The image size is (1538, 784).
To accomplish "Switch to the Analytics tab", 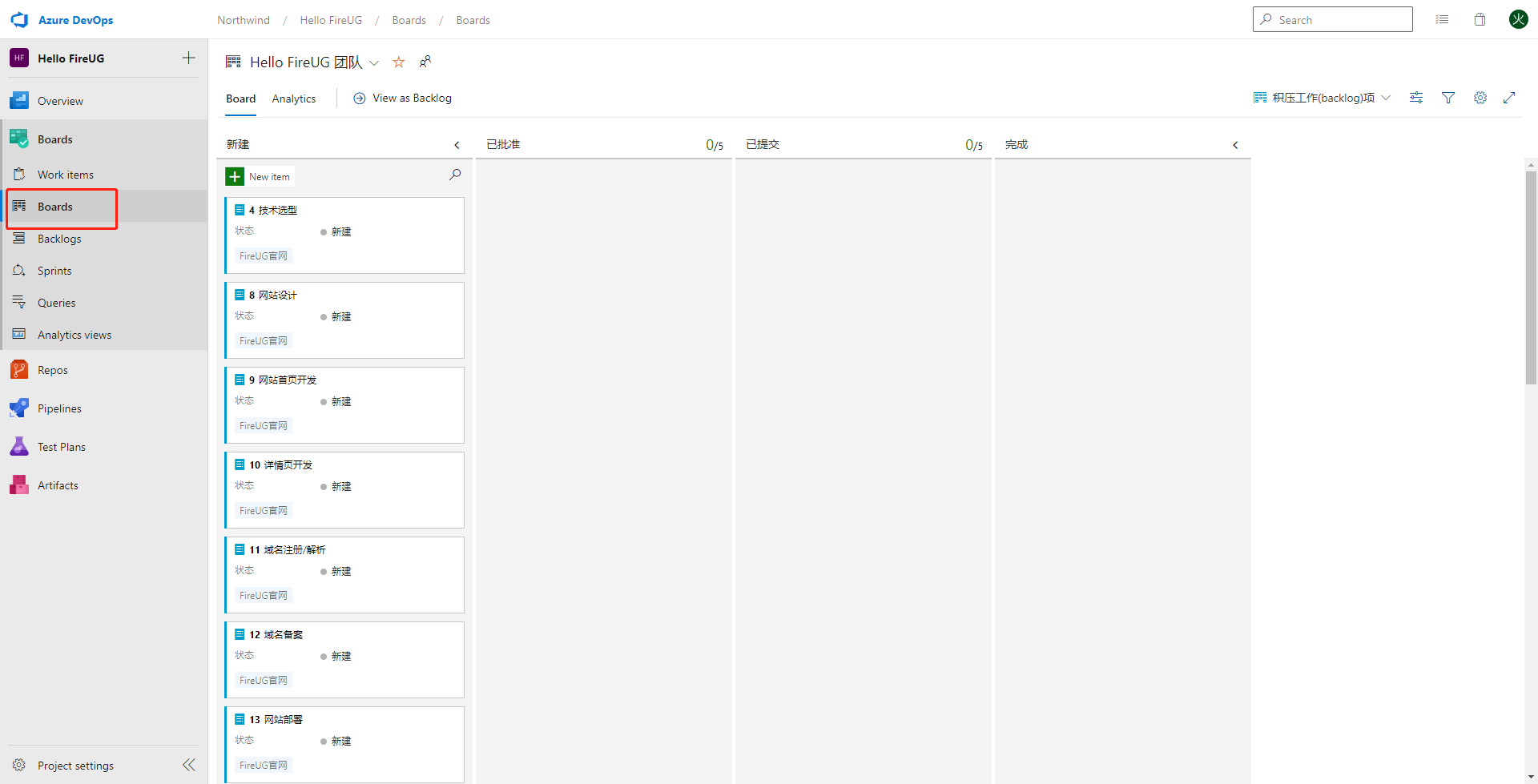I will tap(293, 99).
